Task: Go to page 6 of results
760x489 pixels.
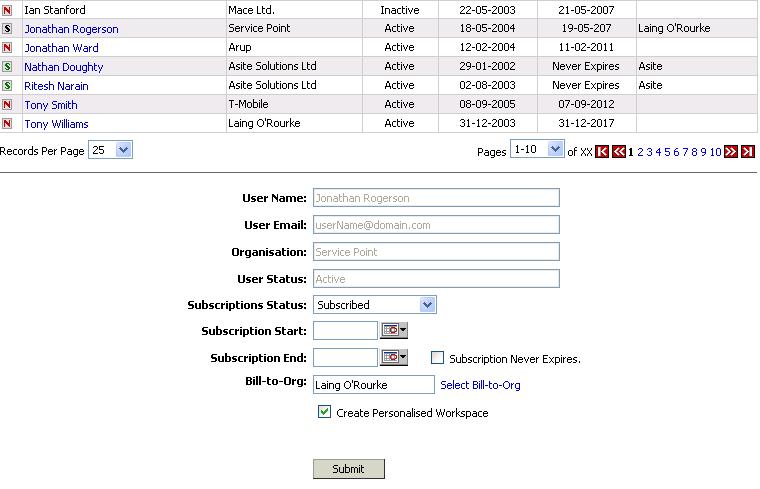Action: coord(676,152)
